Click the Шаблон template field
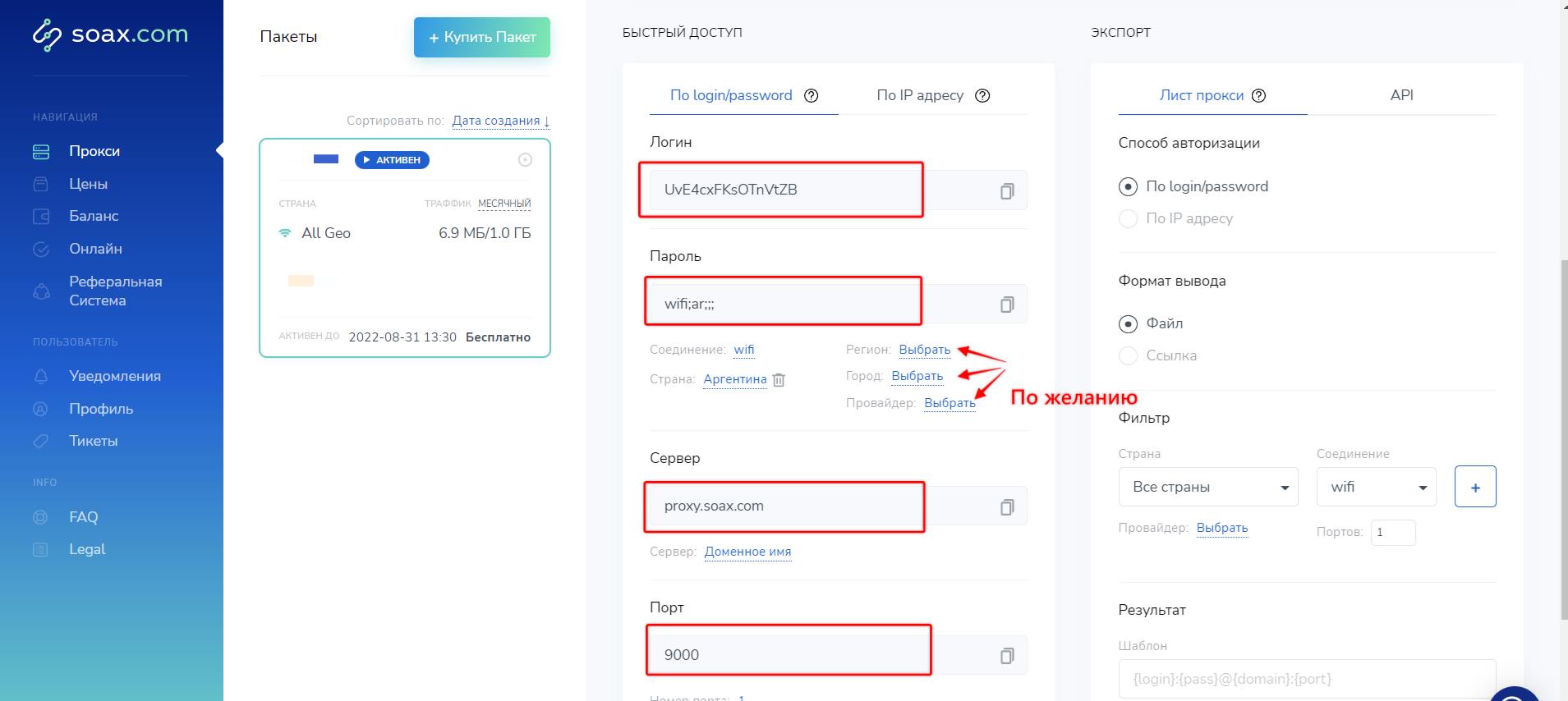 click(x=1307, y=679)
